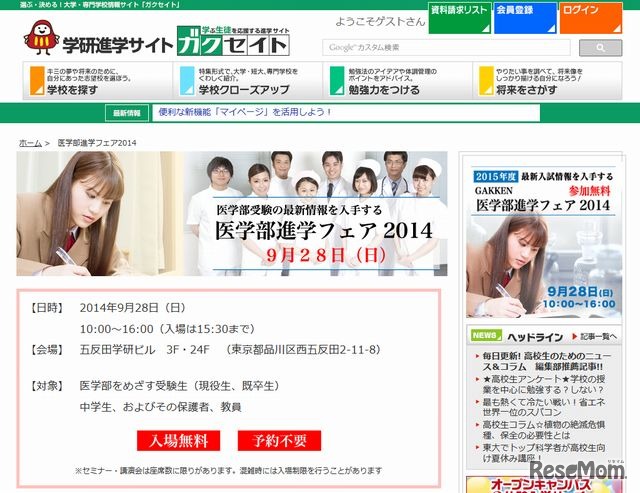Image resolution: width=640 pixels, height=493 pixels.
Task: Open the 学校クローズアップ menu
Action: click(x=248, y=81)
